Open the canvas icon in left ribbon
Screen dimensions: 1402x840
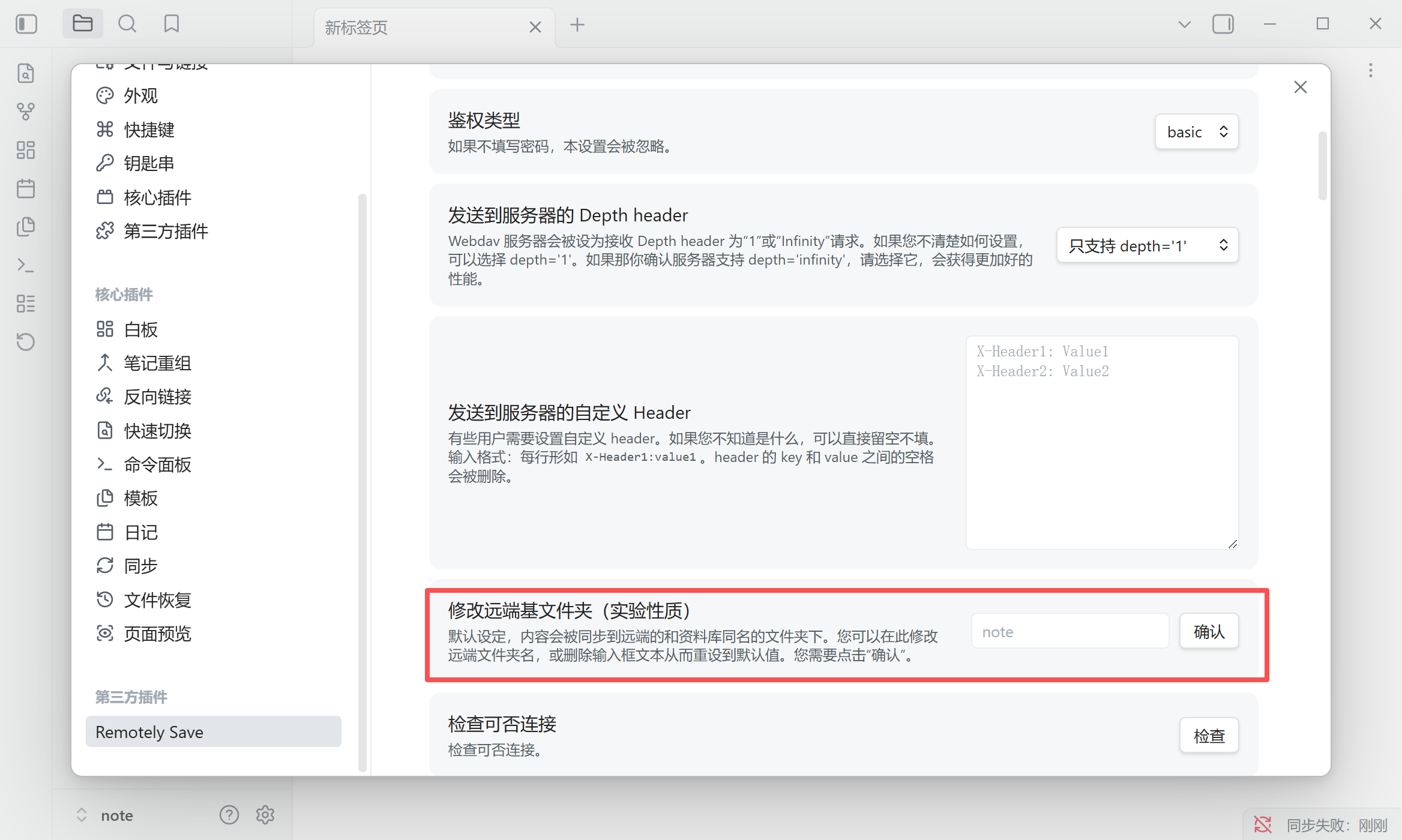point(26,150)
